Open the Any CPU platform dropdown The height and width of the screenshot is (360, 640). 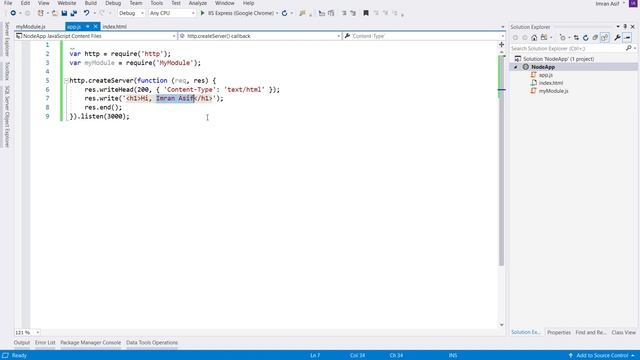coord(172,13)
